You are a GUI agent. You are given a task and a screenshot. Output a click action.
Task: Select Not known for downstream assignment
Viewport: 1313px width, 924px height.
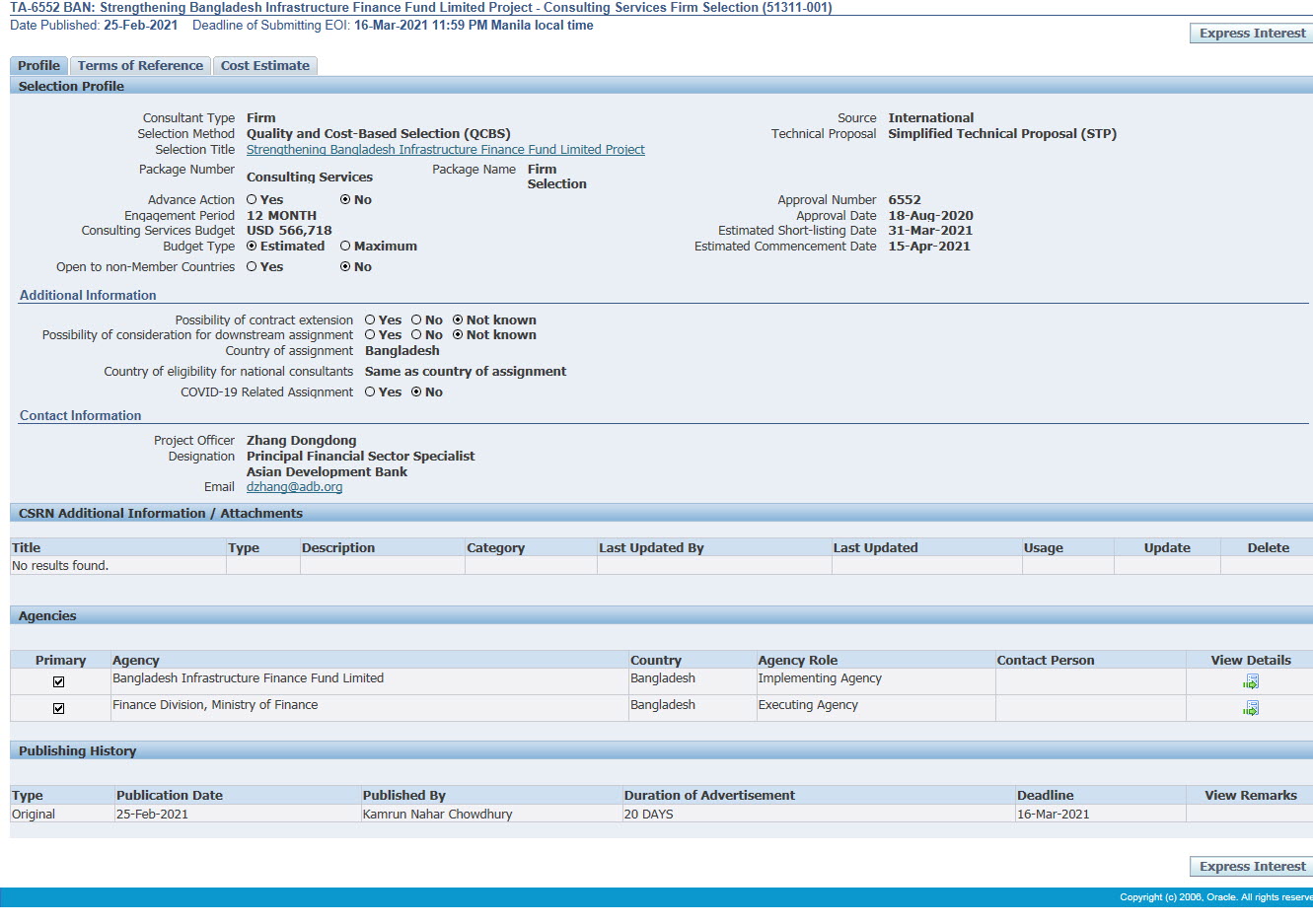pyautogui.click(x=458, y=334)
